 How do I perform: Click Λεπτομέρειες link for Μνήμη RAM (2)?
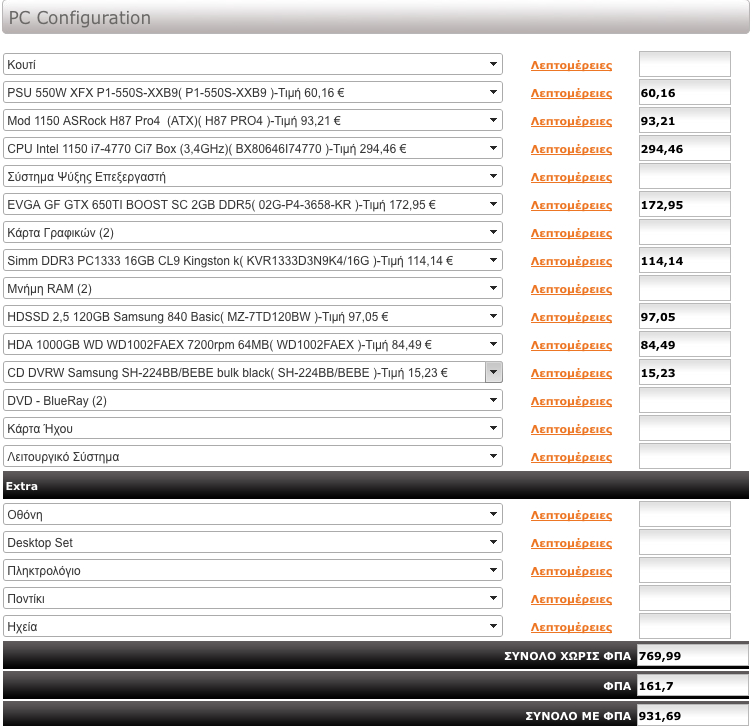(571, 289)
